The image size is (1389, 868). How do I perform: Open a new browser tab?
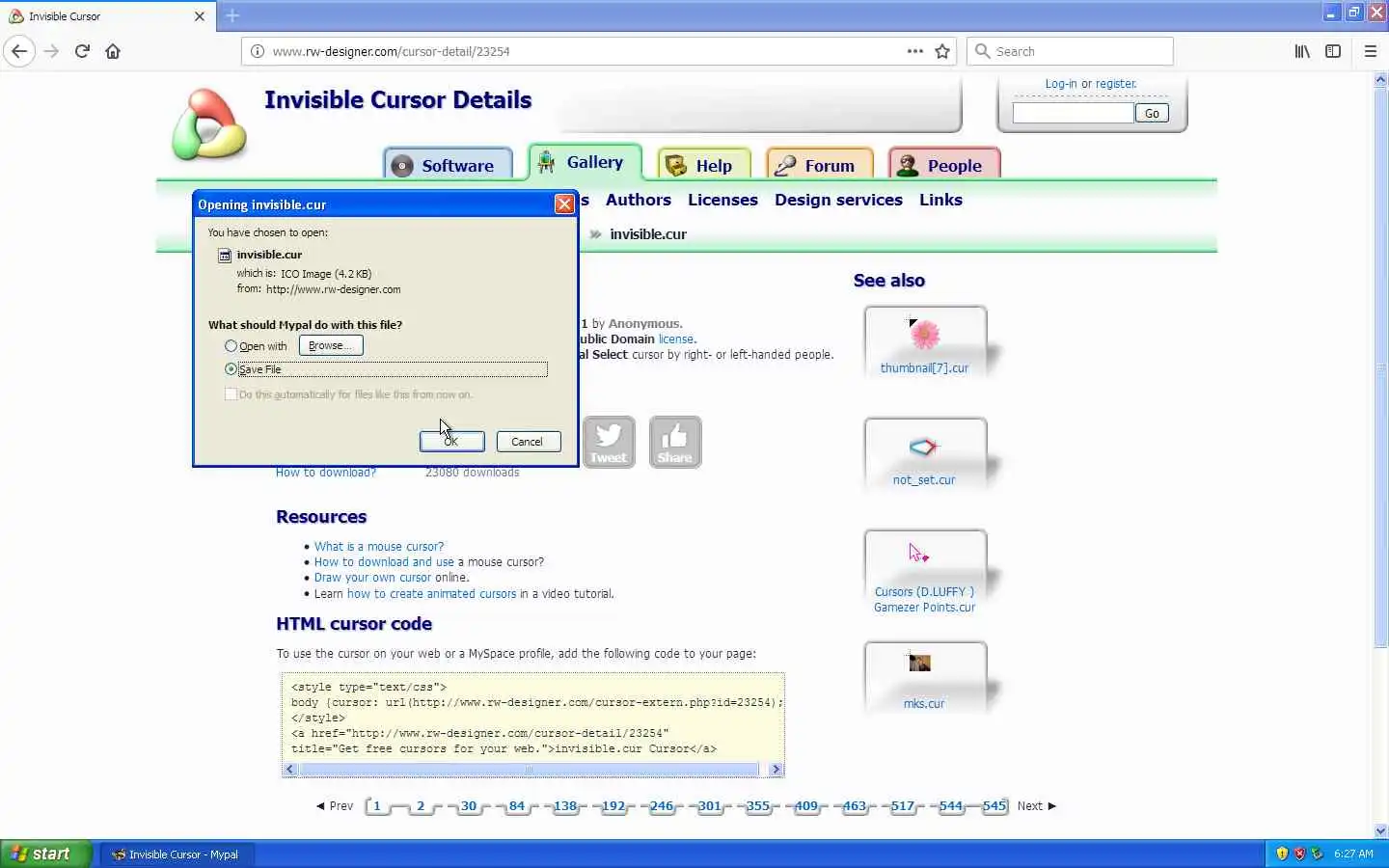pyautogui.click(x=232, y=15)
